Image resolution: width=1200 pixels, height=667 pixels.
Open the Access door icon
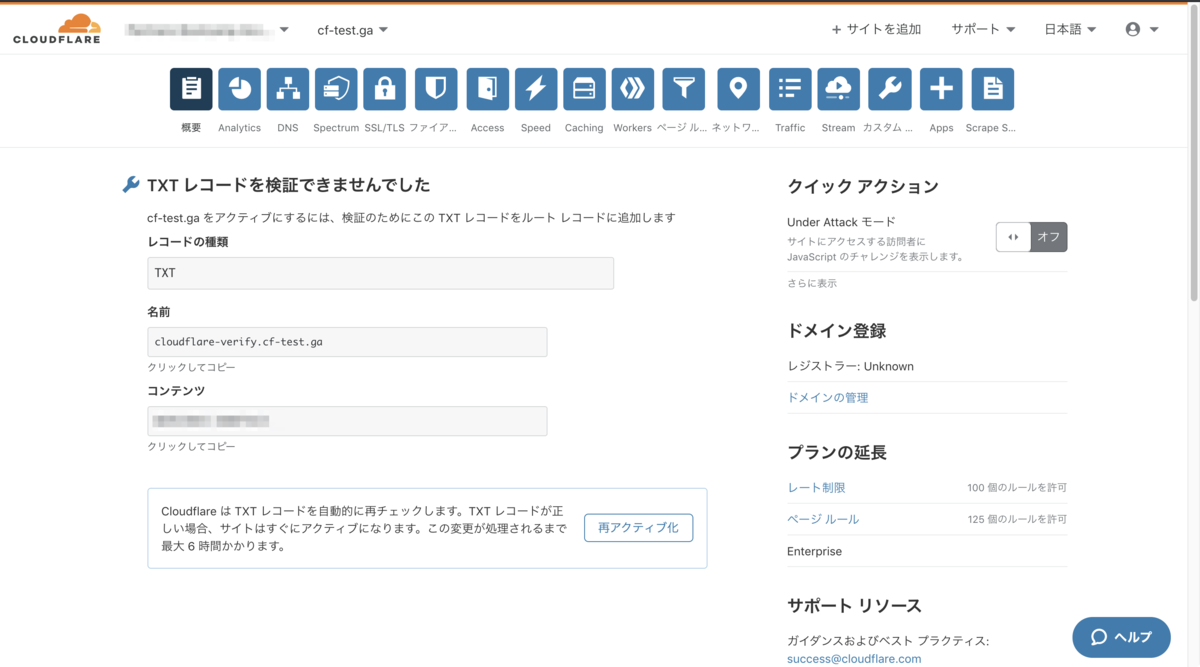[x=487, y=89]
